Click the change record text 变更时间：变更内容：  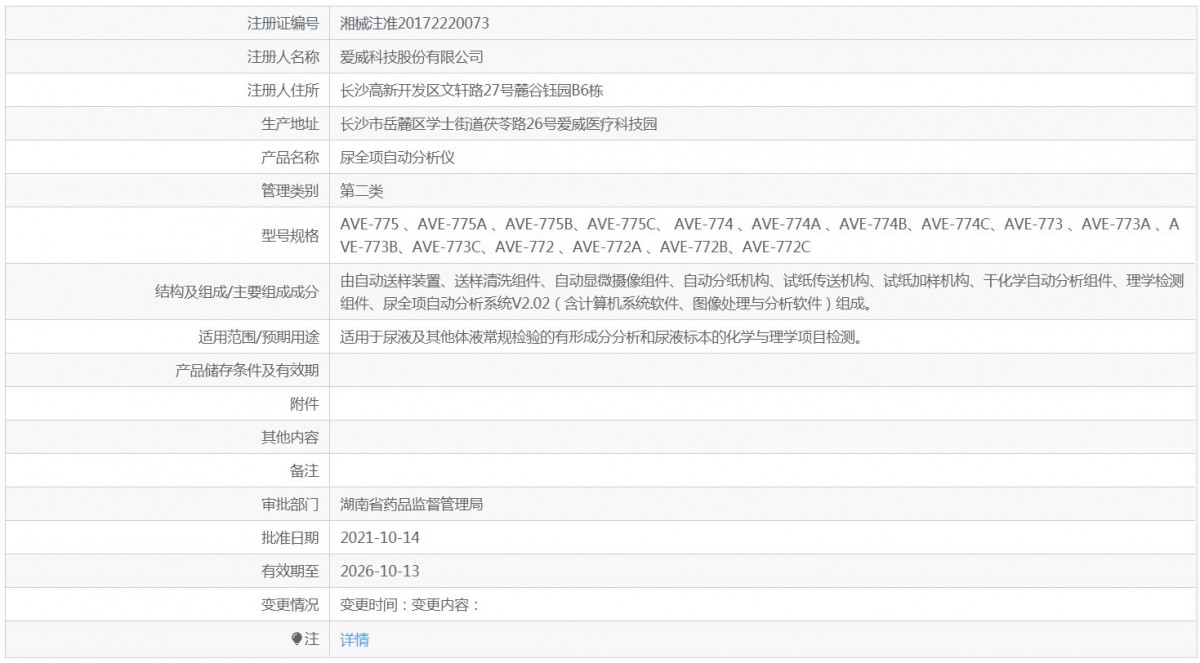tap(411, 604)
